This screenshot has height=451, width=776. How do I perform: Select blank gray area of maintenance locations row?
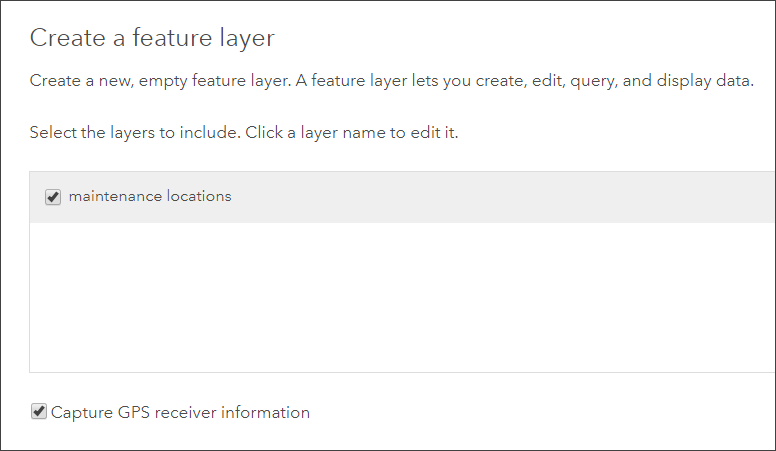tap(500, 197)
